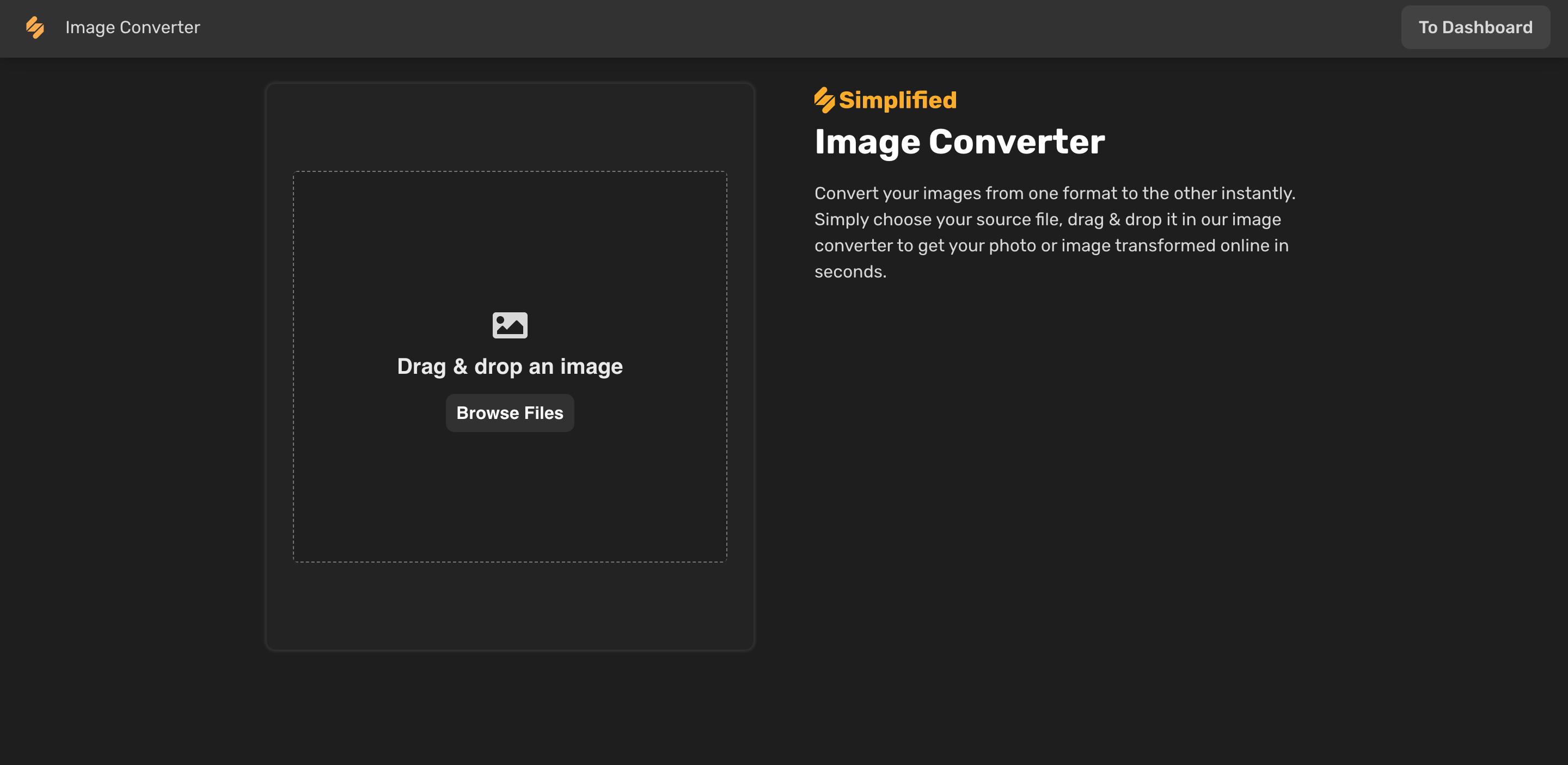Click the 'Image Converter' header title text
The height and width of the screenshot is (765, 1568).
coord(133,27)
